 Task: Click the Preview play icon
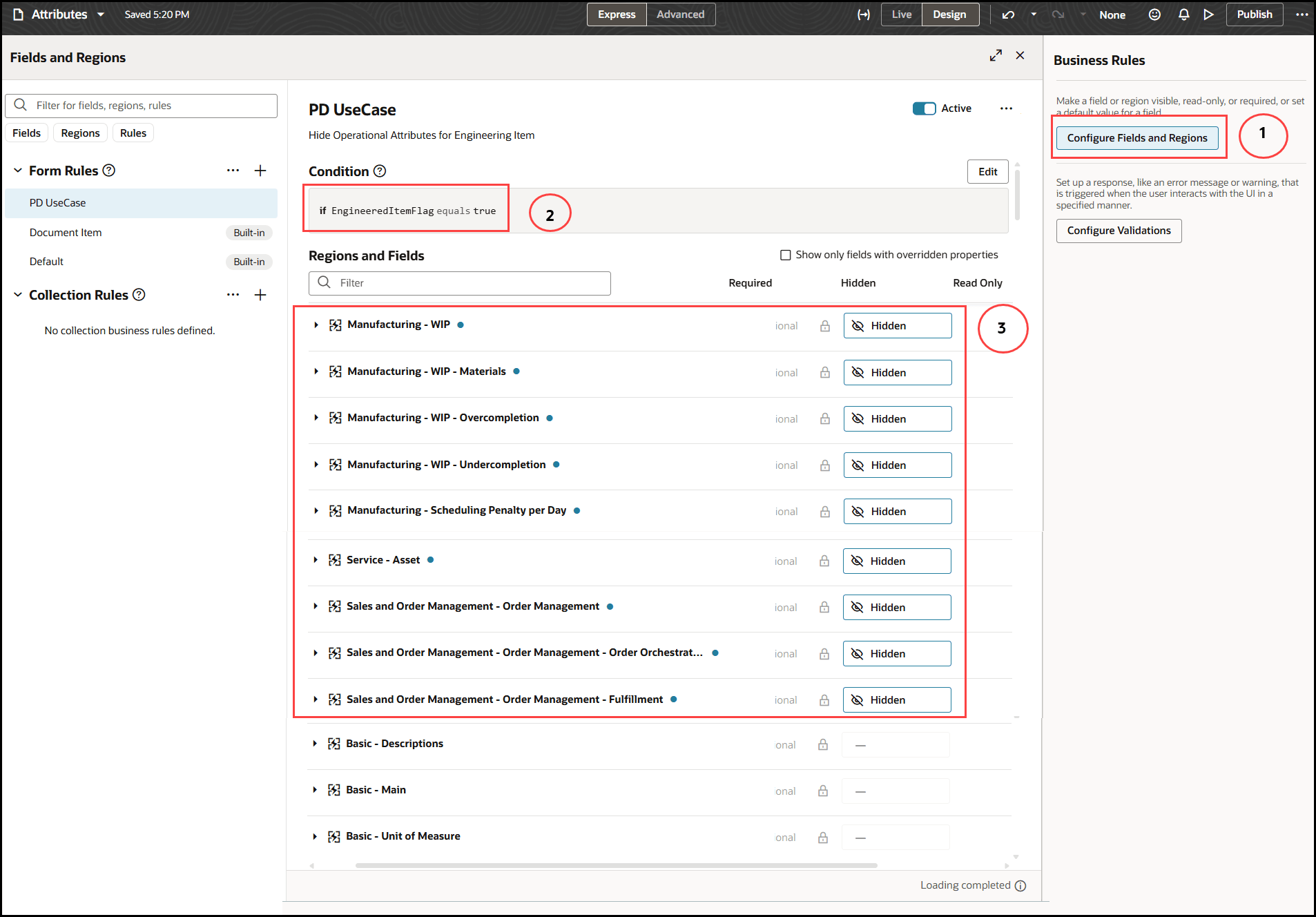click(1208, 15)
